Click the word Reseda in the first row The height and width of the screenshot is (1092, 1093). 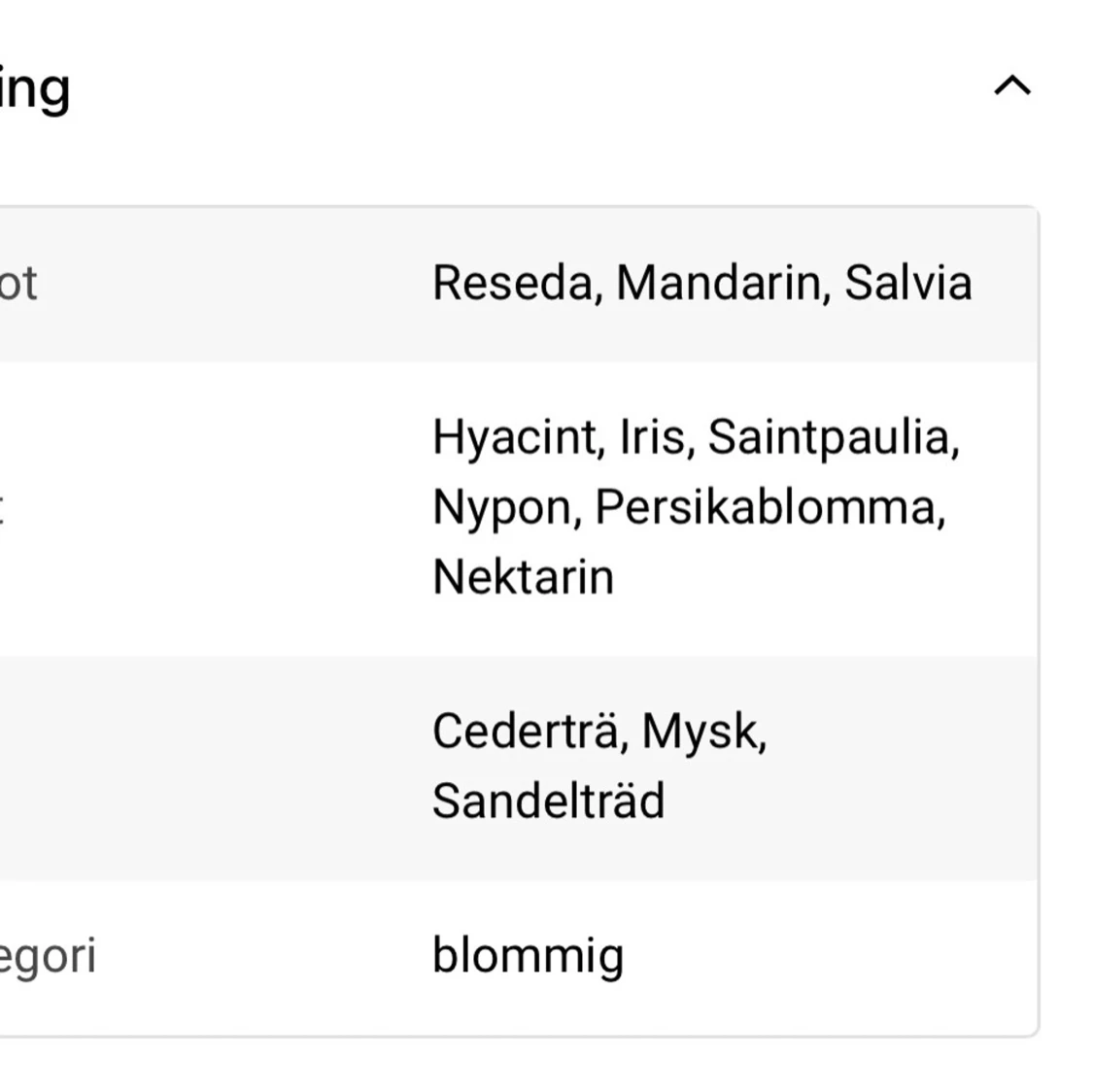(511, 284)
